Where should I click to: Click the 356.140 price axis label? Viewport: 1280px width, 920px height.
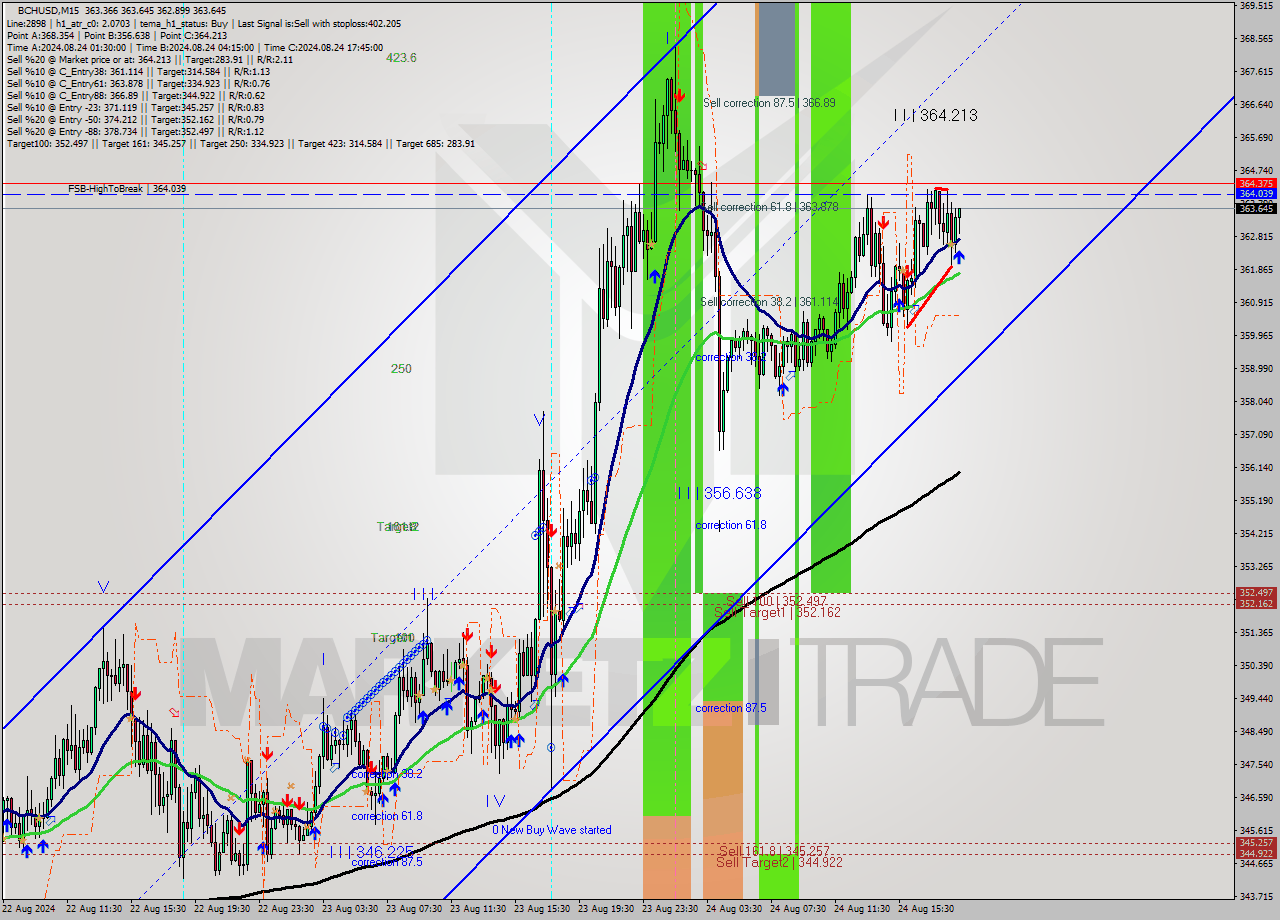[x=1256, y=468]
